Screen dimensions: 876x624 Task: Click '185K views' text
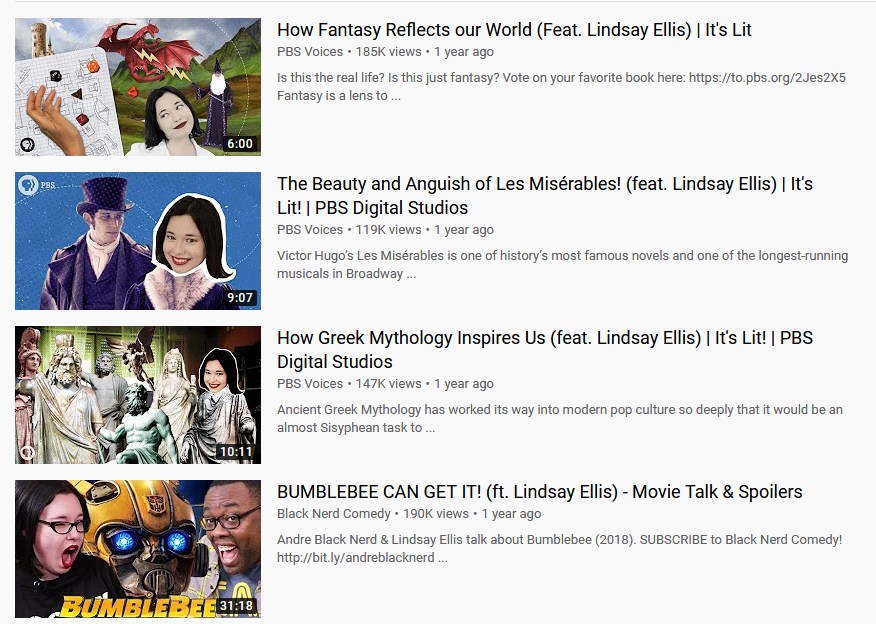(x=388, y=52)
